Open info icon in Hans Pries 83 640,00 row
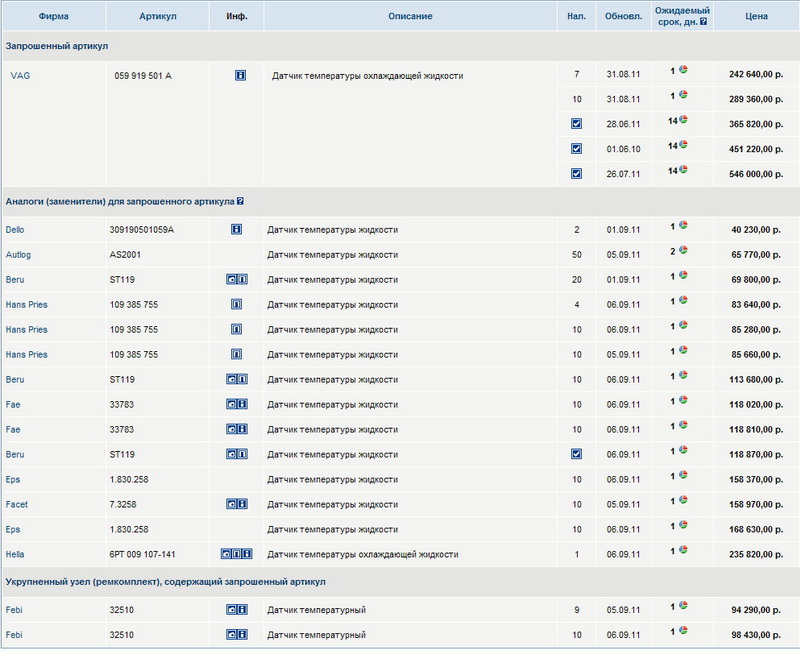 (236, 305)
